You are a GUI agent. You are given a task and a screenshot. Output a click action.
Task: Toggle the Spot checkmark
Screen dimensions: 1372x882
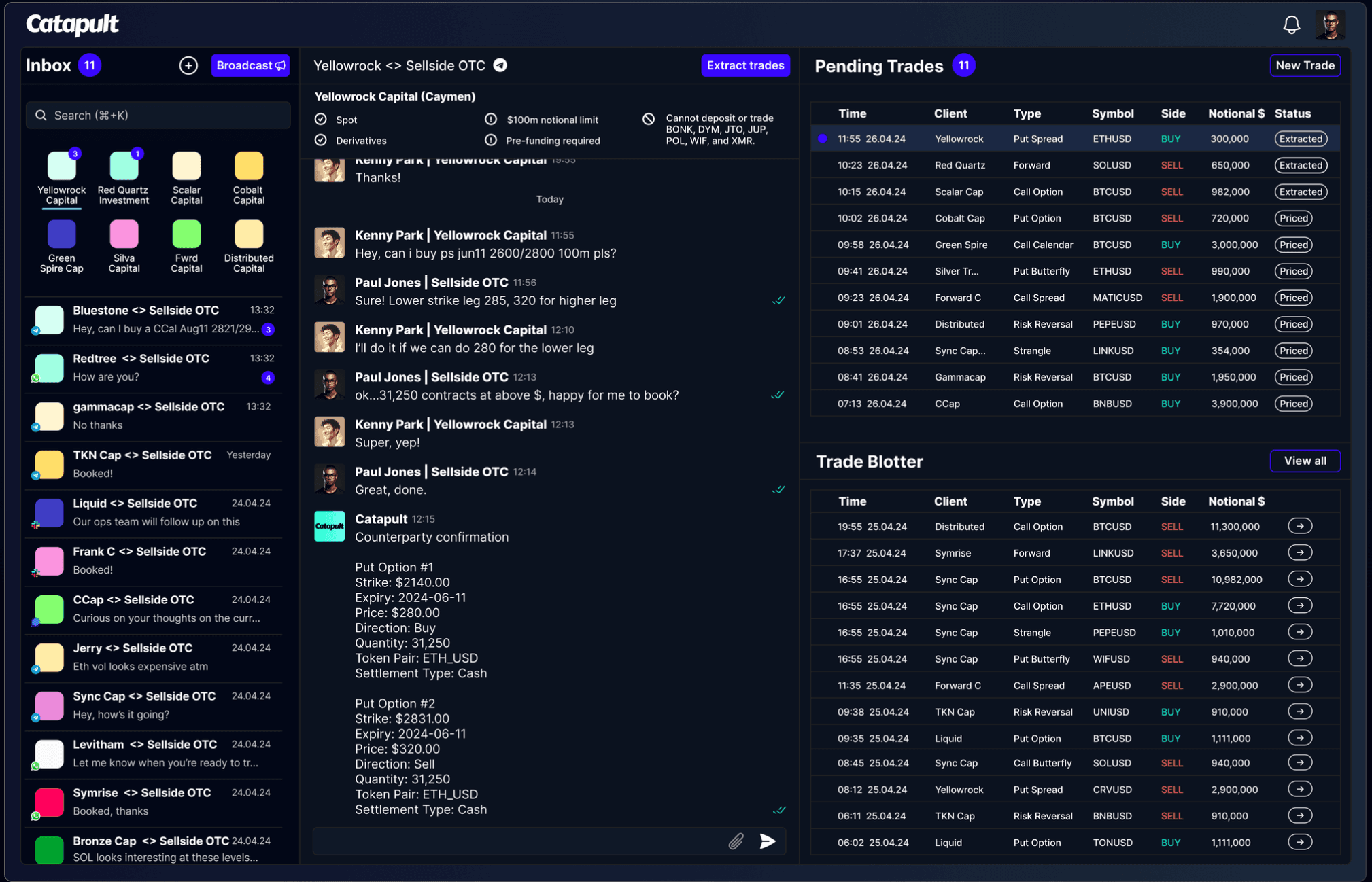[321, 120]
